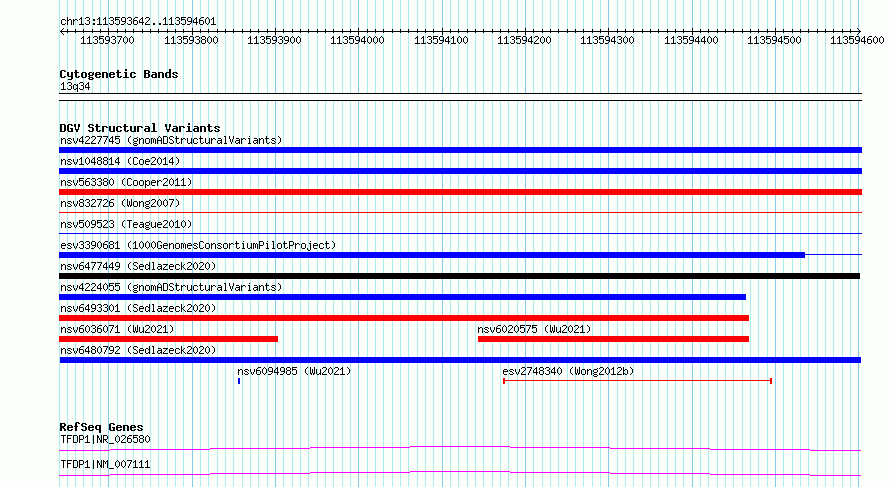Screen dimensions: 890x487
Task: Click ruler position 113593900
Action: [274, 40]
